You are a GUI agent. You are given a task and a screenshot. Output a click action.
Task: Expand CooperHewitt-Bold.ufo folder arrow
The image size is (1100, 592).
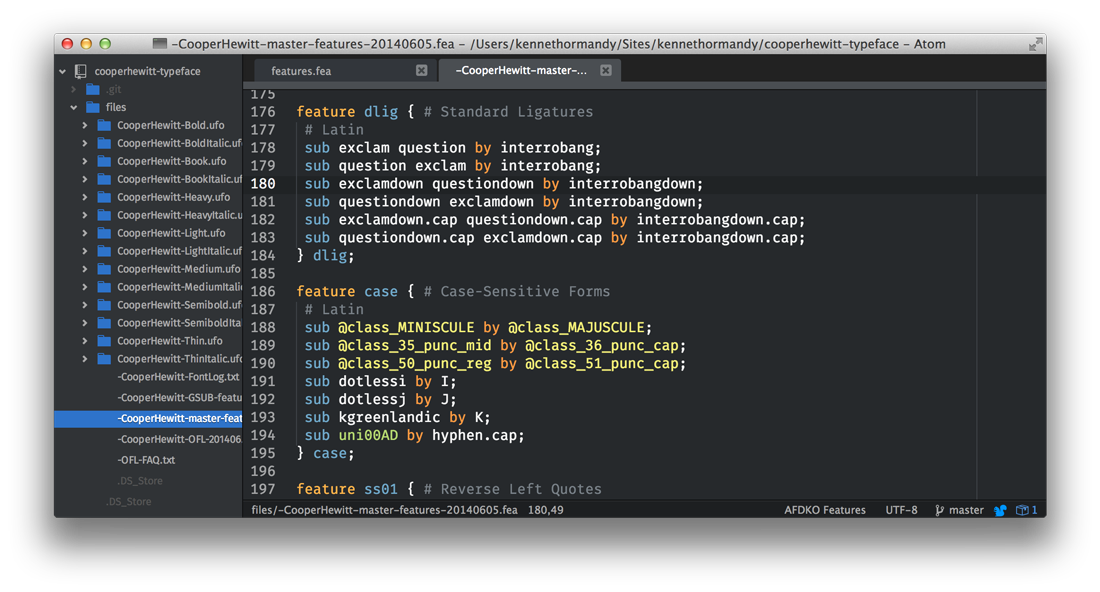(x=85, y=125)
